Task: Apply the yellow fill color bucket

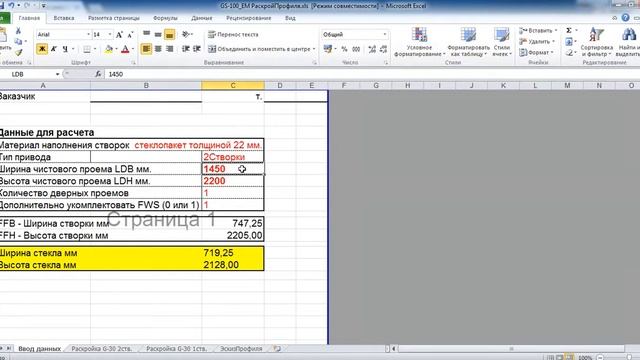Action: pyautogui.click(x=108, y=49)
